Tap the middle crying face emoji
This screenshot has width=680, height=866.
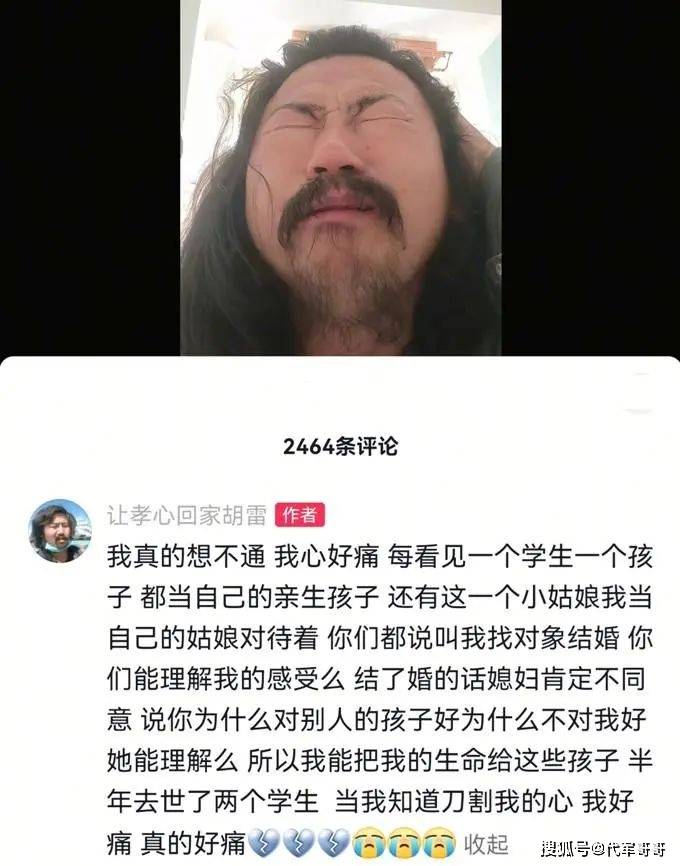pyautogui.click(x=404, y=843)
